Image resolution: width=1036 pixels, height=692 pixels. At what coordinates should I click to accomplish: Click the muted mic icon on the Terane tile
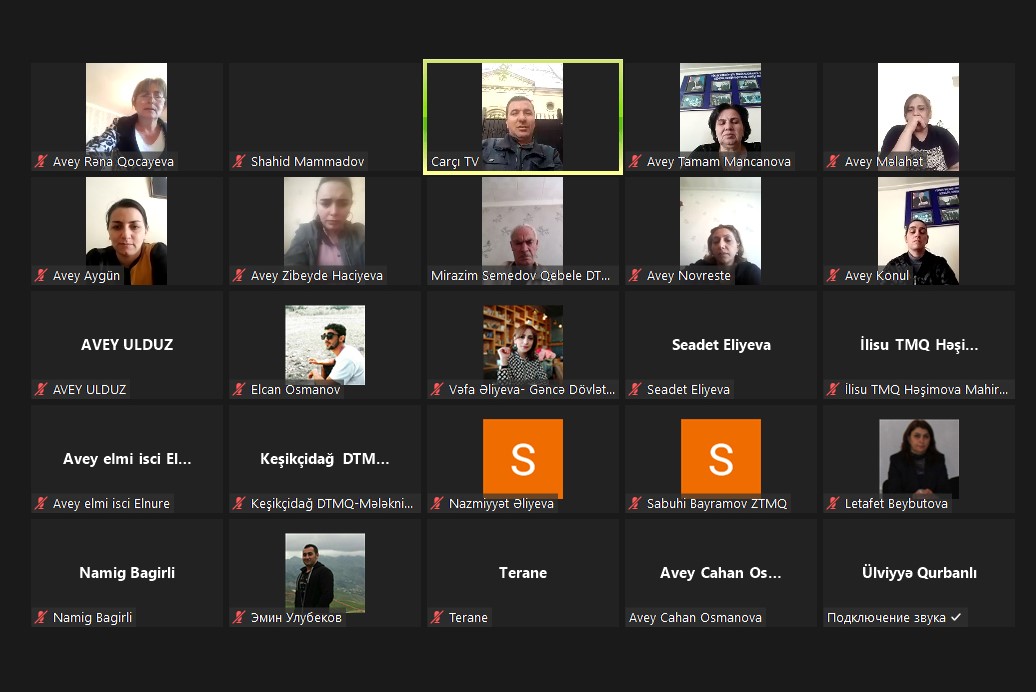click(x=437, y=617)
